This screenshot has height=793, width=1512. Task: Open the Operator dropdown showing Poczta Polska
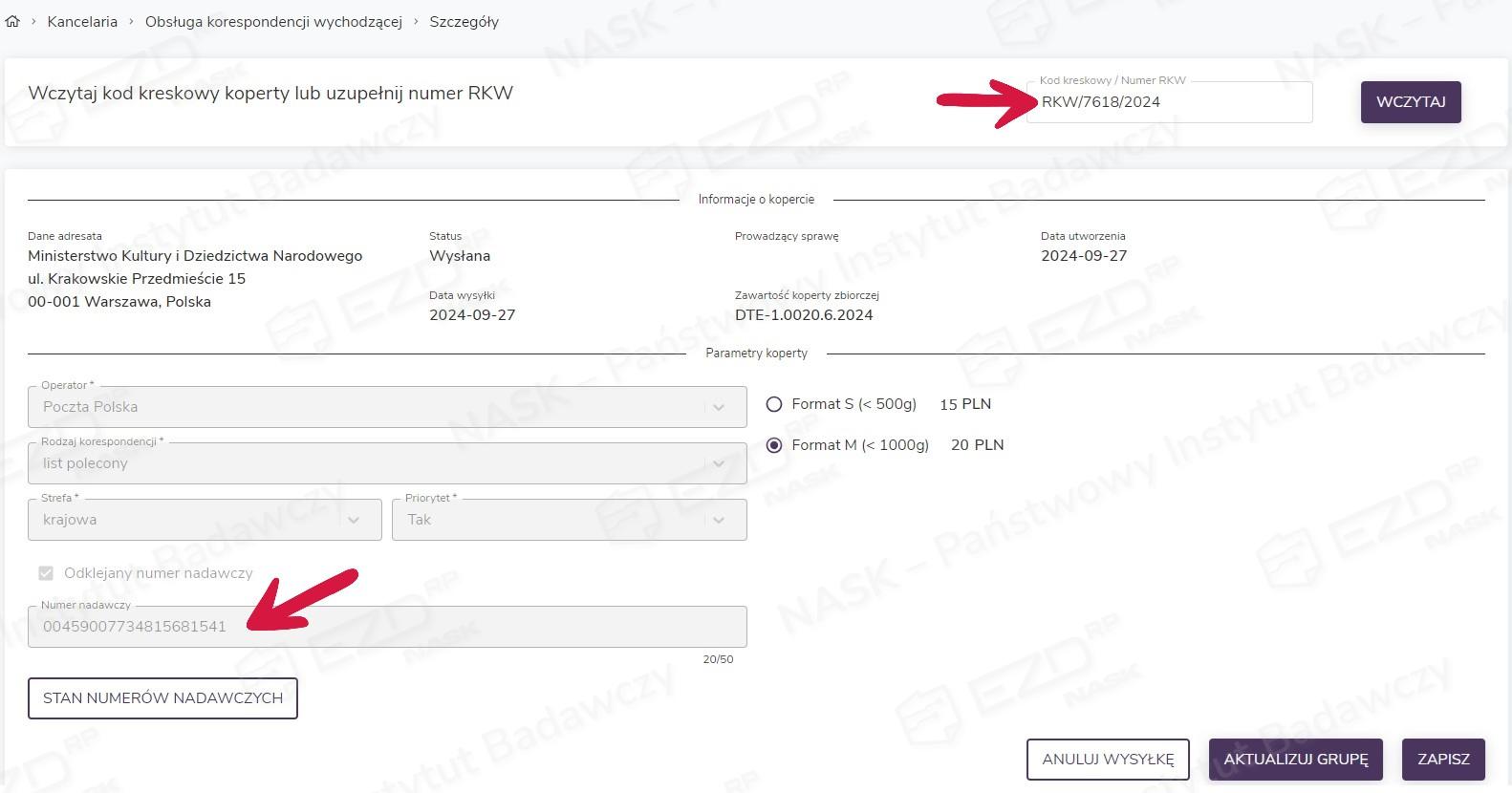pyautogui.click(x=387, y=407)
